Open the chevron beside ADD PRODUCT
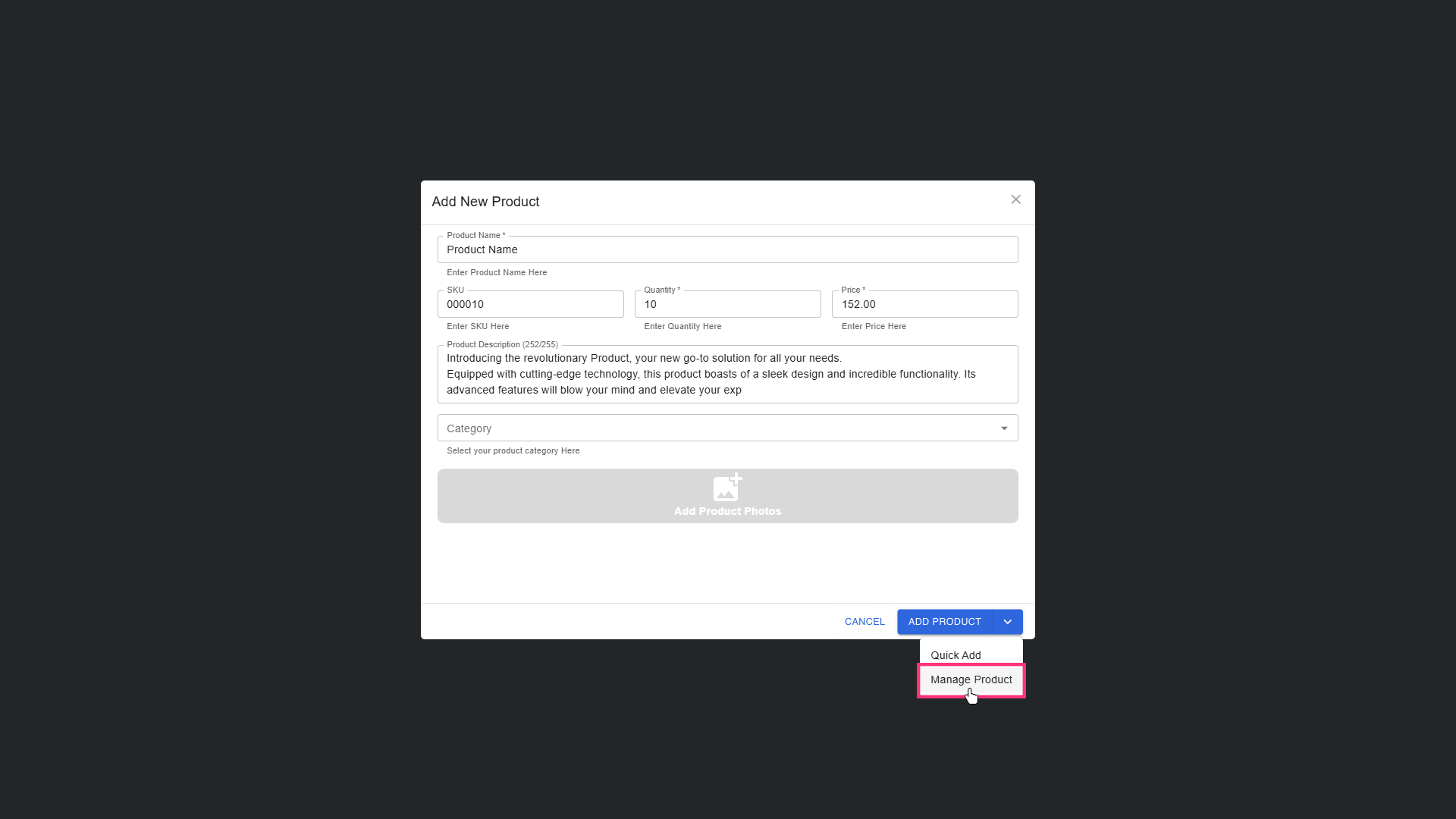The height and width of the screenshot is (819, 1456). point(1007,622)
